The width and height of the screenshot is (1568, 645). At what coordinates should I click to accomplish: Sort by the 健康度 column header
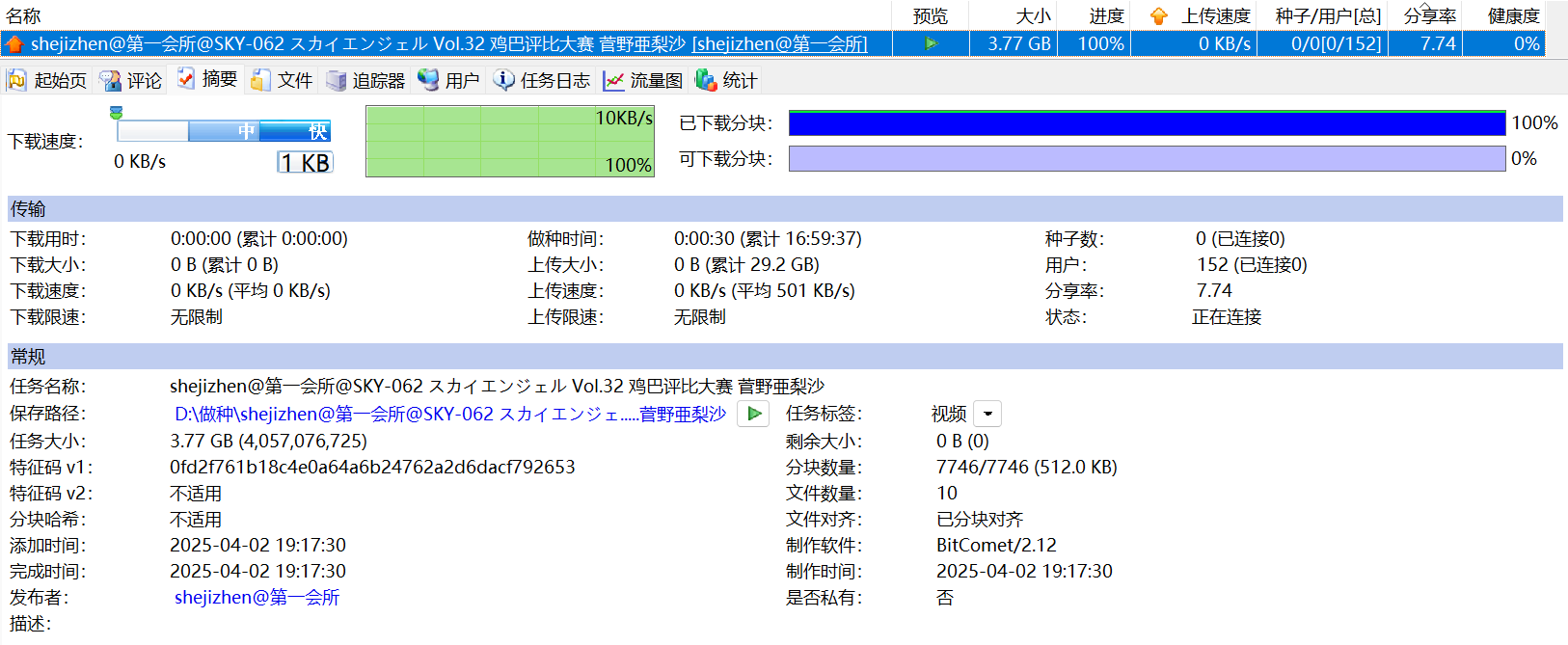(x=1514, y=16)
